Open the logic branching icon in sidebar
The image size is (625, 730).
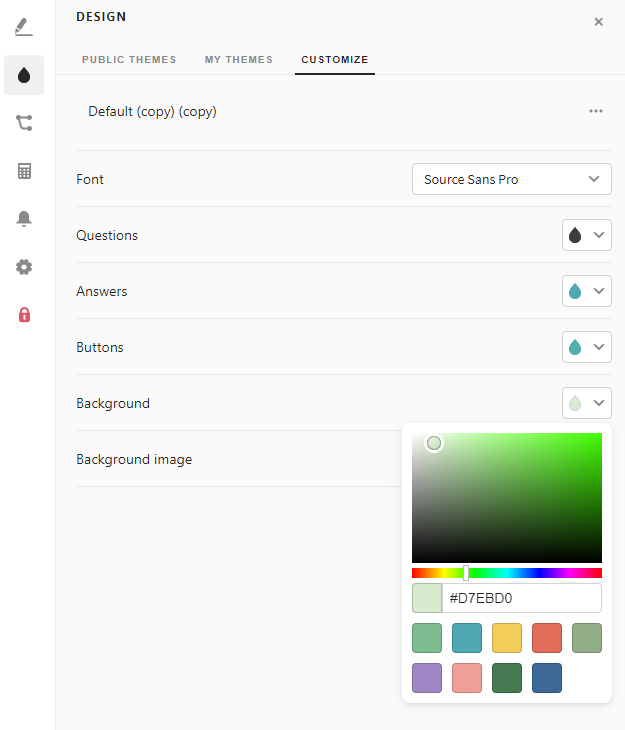point(24,123)
